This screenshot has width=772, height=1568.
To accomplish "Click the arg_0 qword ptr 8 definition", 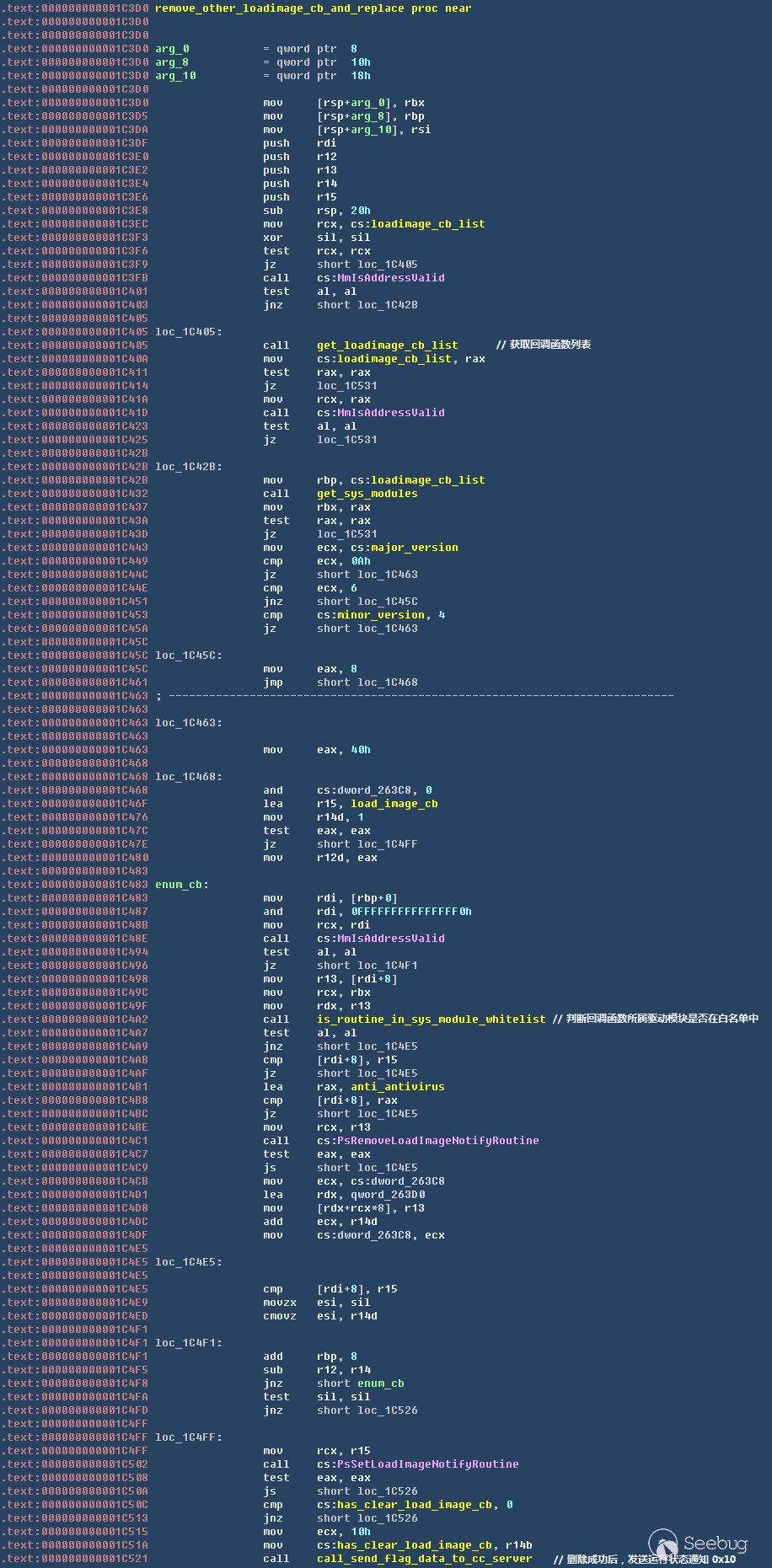I will click(x=256, y=49).
